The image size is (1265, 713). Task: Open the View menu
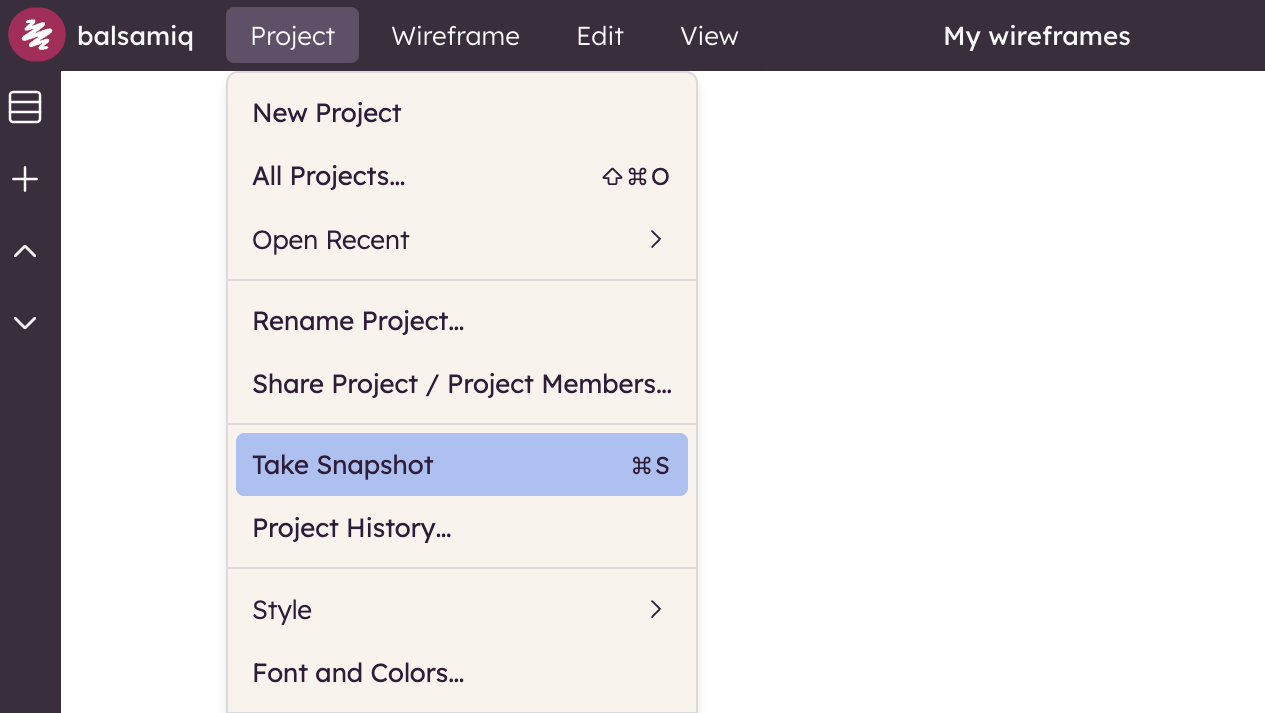tap(709, 36)
